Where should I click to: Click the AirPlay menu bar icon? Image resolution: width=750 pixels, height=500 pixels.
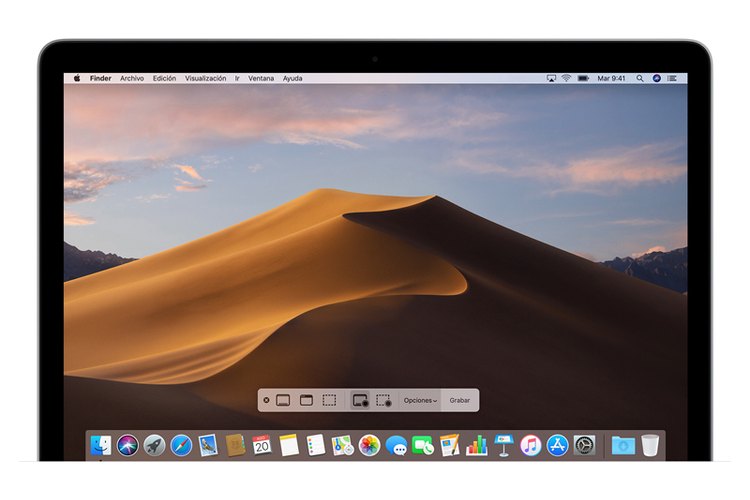551,78
